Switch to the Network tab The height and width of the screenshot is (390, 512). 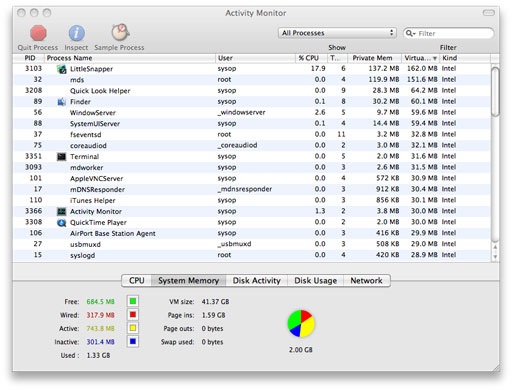[x=366, y=281]
